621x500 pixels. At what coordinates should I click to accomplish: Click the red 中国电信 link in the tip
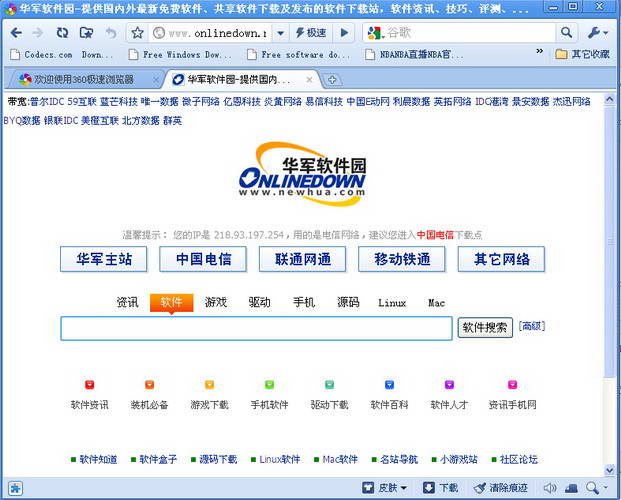point(435,235)
